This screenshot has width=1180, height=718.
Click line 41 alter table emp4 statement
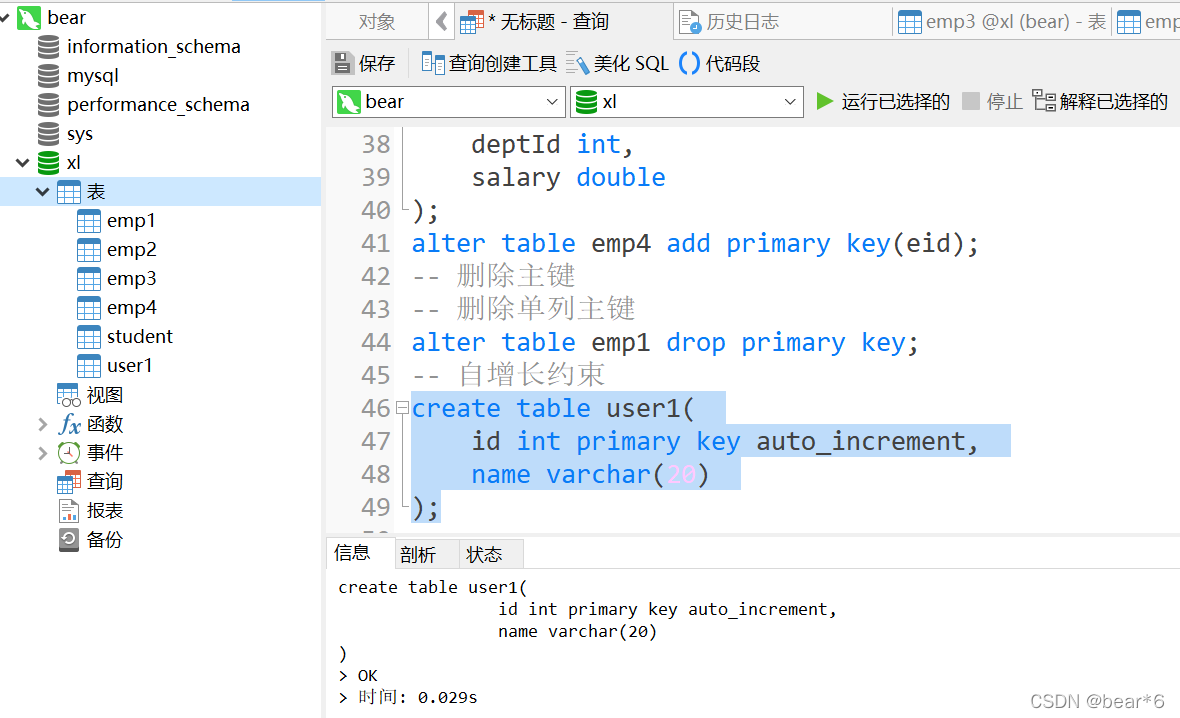(x=695, y=243)
